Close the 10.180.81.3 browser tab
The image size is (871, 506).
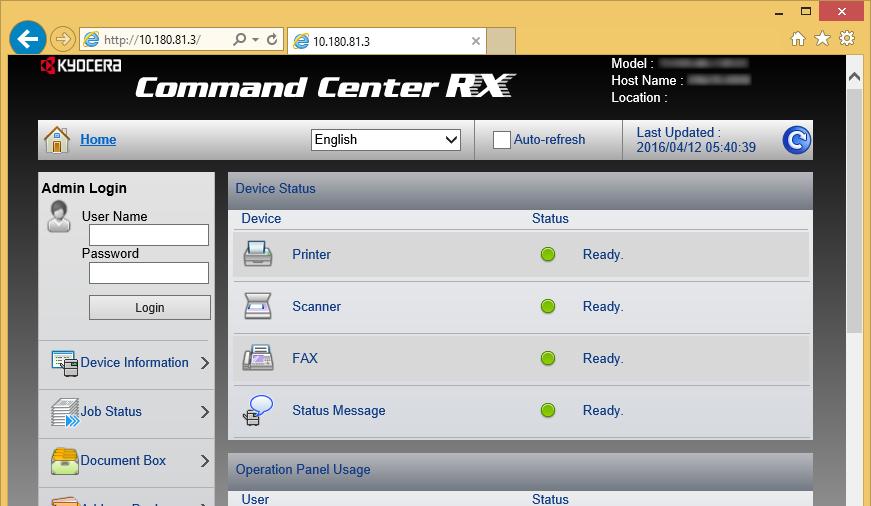pyautogui.click(x=475, y=41)
